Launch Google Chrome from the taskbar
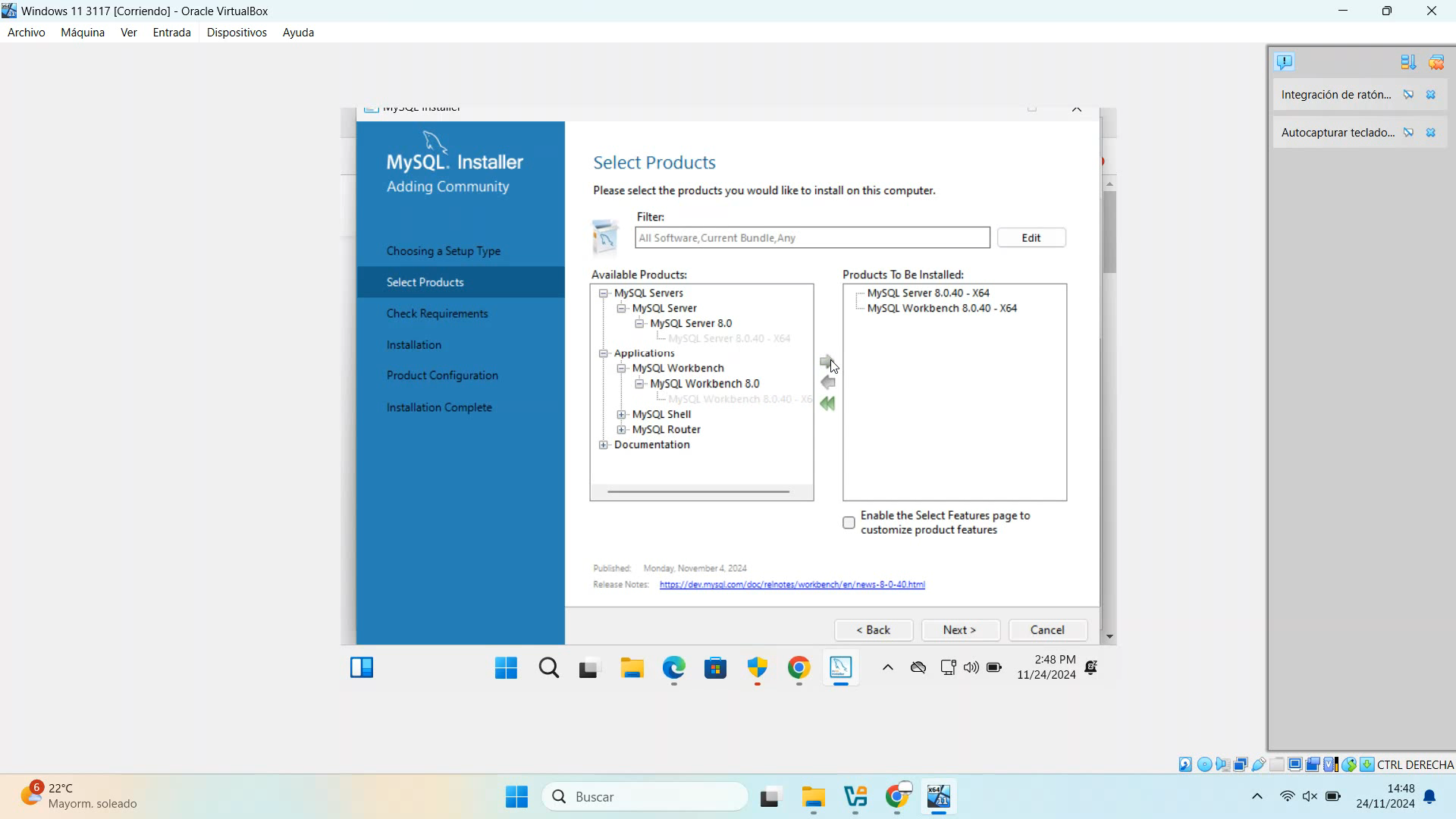The height and width of the screenshot is (819, 1456). (798, 668)
